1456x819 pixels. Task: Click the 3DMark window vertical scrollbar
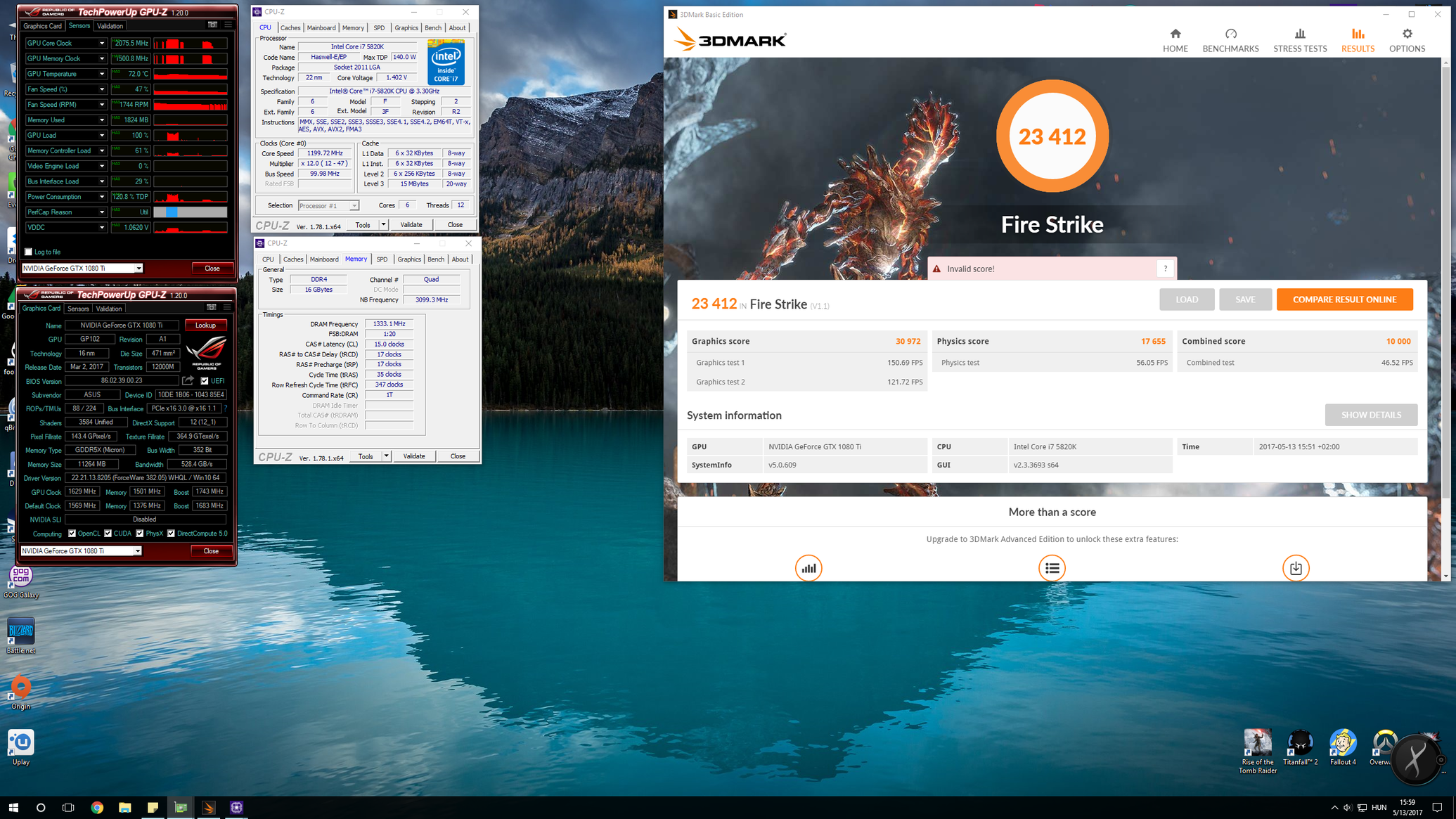pyautogui.click(x=1445, y=281)
